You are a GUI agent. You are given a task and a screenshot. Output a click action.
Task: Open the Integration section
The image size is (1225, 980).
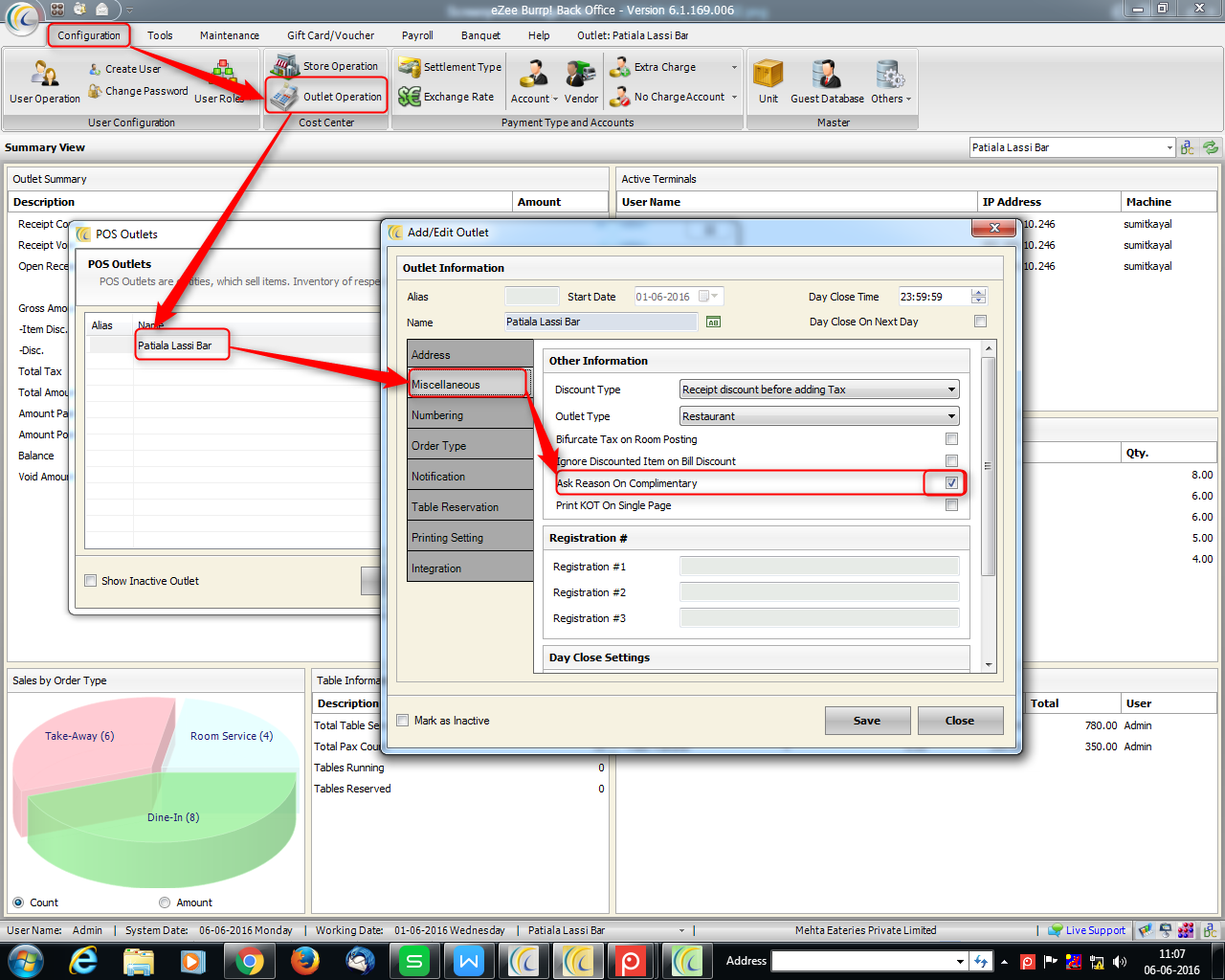pyautogui.click(x=470, y=568)
